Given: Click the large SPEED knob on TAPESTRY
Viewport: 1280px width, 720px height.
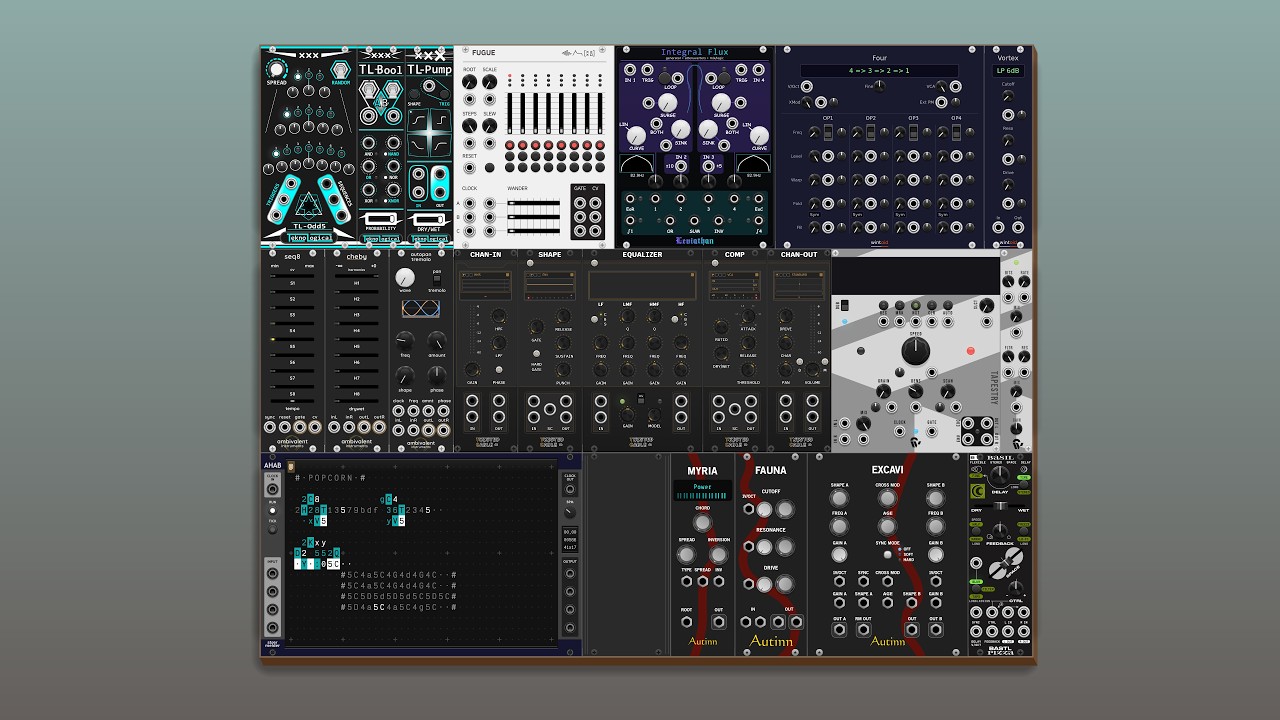Looking at the screenshot, I should click(x=915, y=351).
